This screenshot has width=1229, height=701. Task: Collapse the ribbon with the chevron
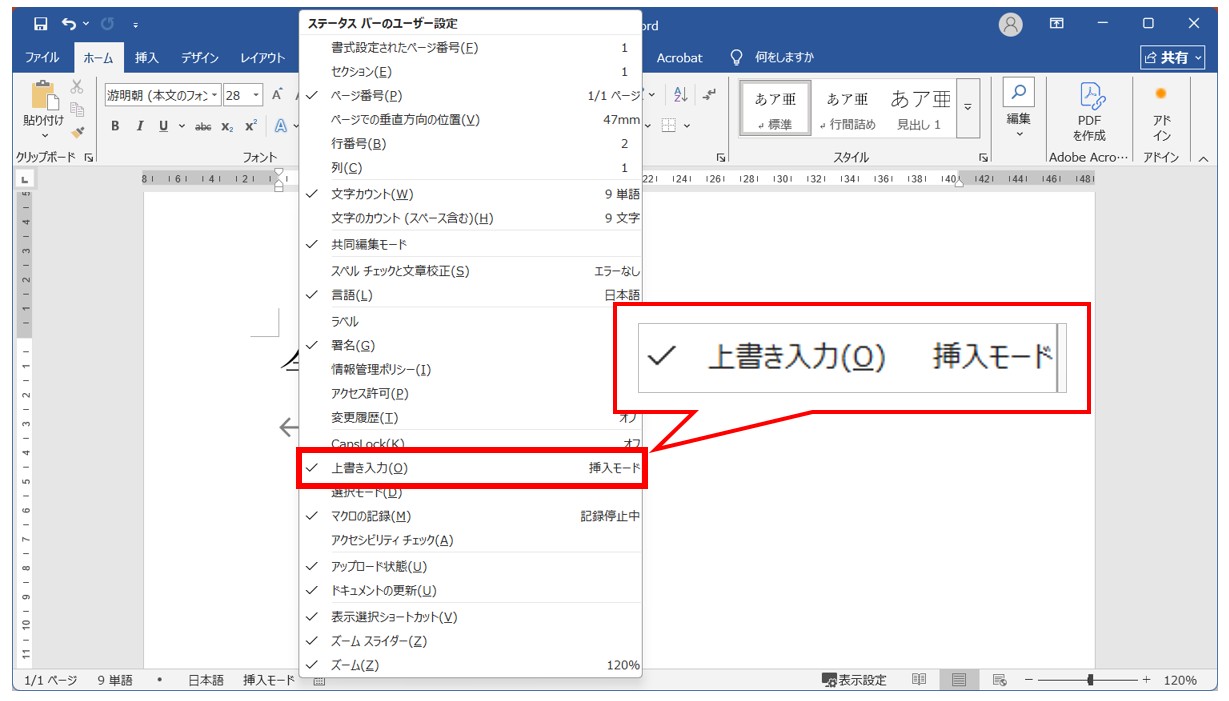point(1203,158)
